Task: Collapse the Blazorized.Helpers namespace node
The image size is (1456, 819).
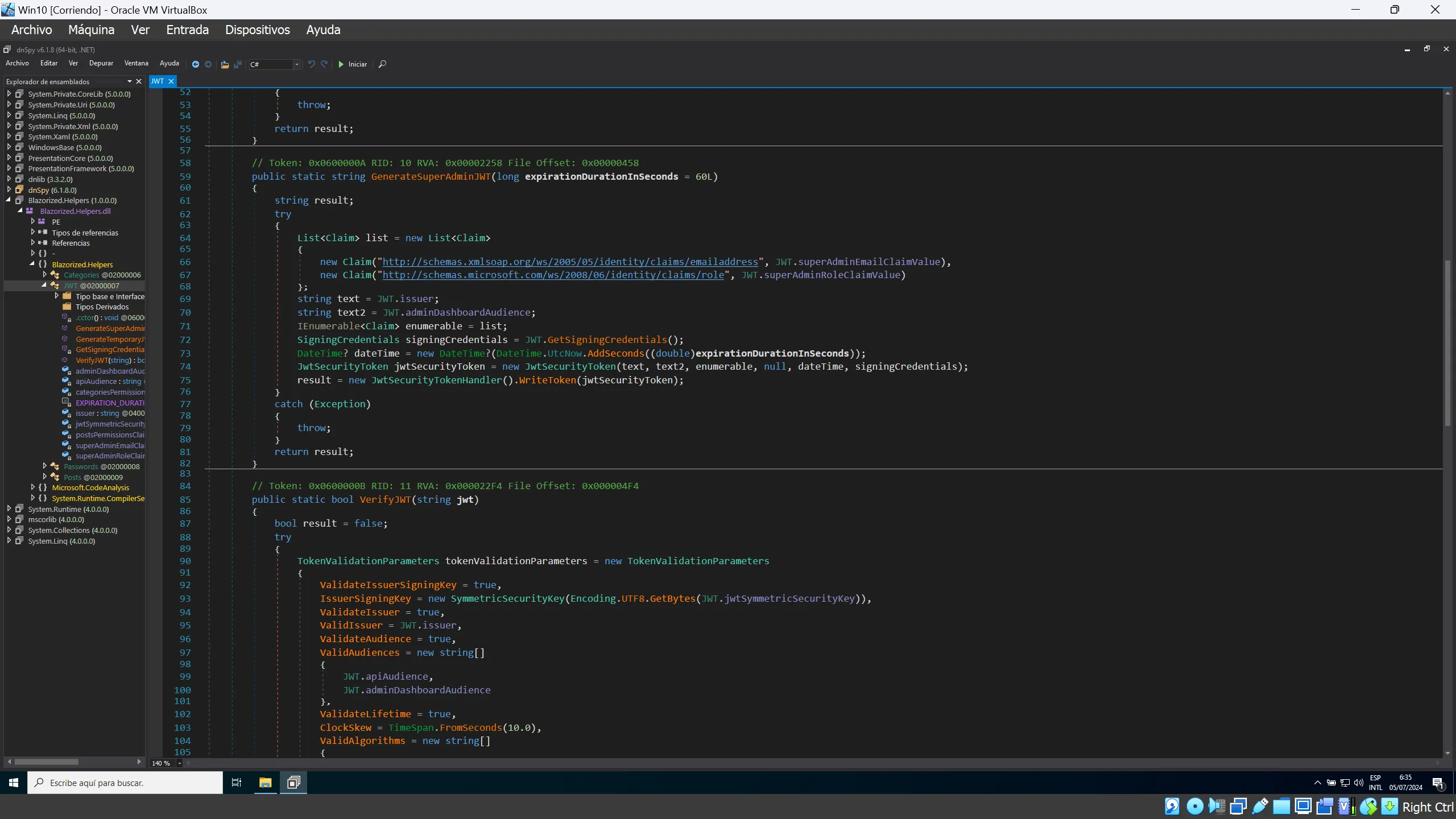Action: click(x=32, y=264)
